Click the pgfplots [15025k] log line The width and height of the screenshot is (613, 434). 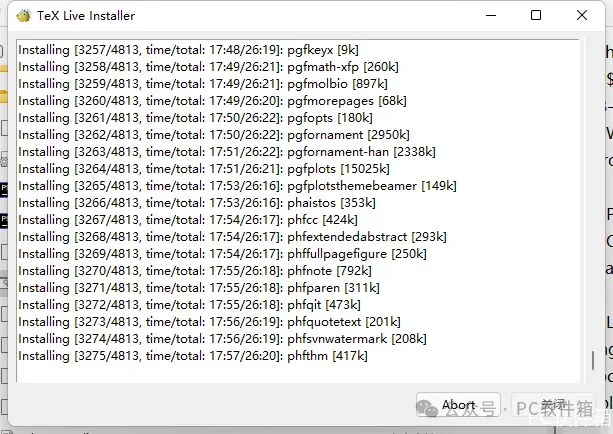pos(204,169)
